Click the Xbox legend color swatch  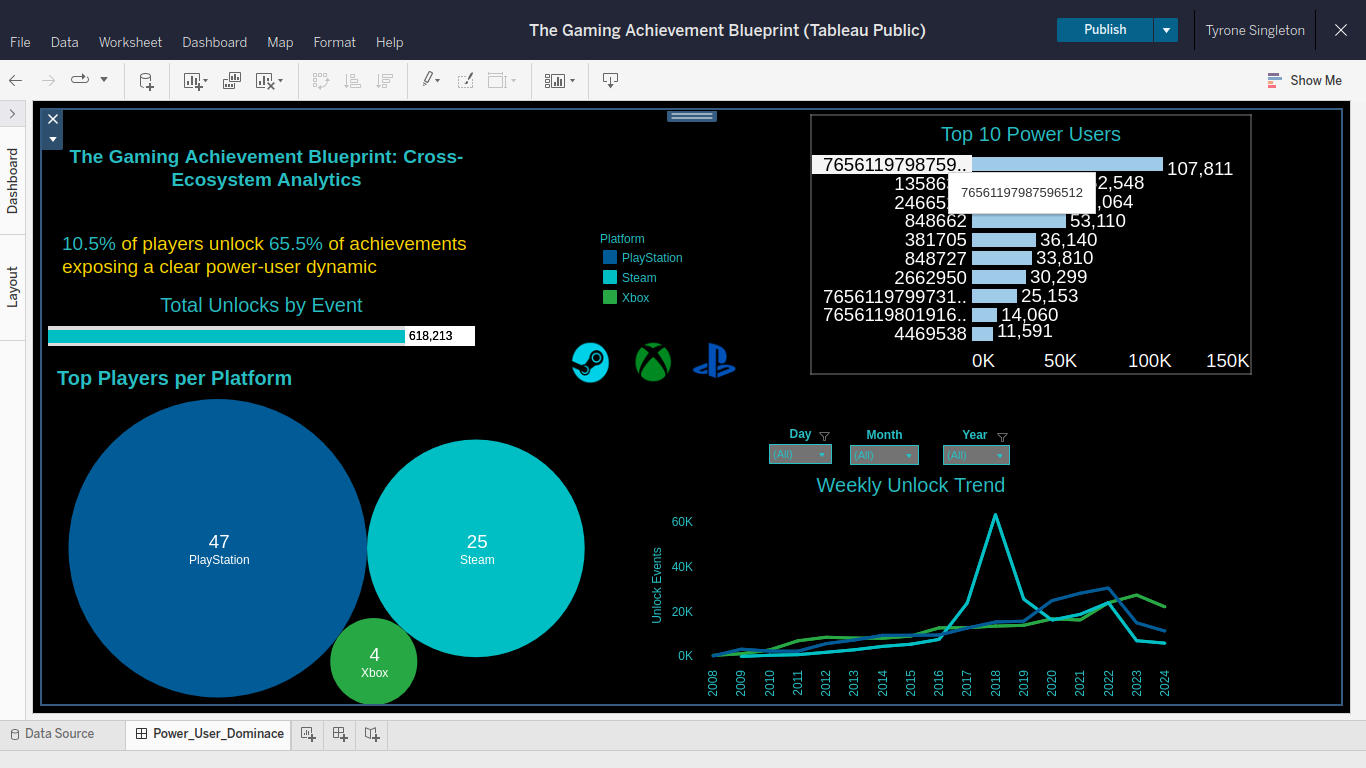[x=610, y=298]
